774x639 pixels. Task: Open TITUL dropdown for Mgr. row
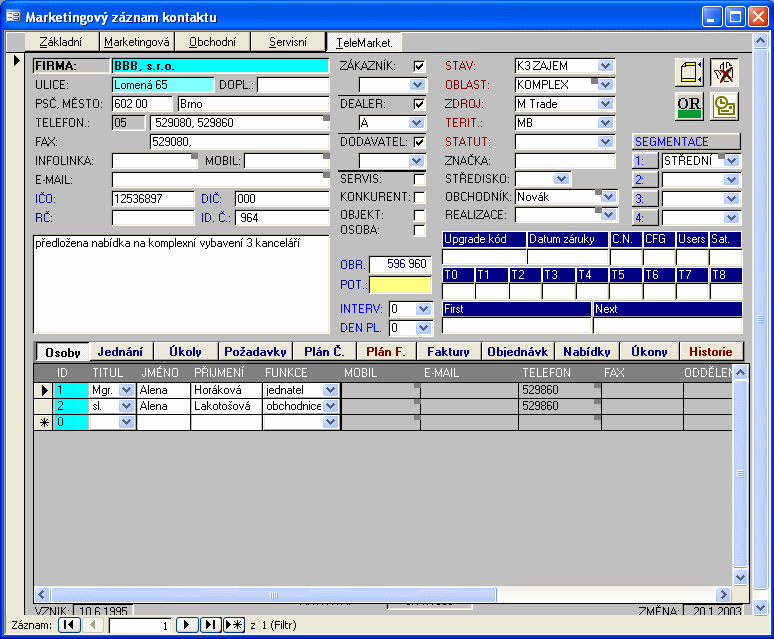(x=126, y=390)
